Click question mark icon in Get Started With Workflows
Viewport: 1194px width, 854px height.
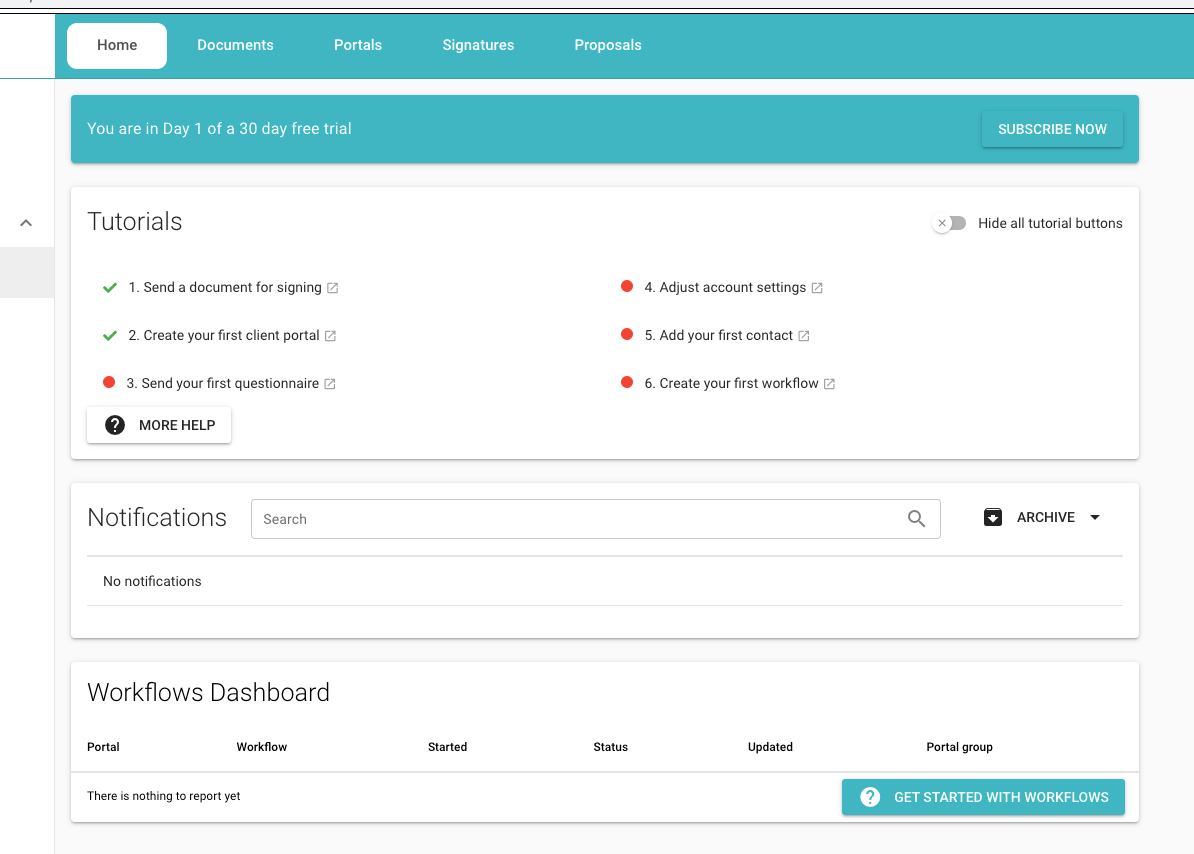pos(870,797)
